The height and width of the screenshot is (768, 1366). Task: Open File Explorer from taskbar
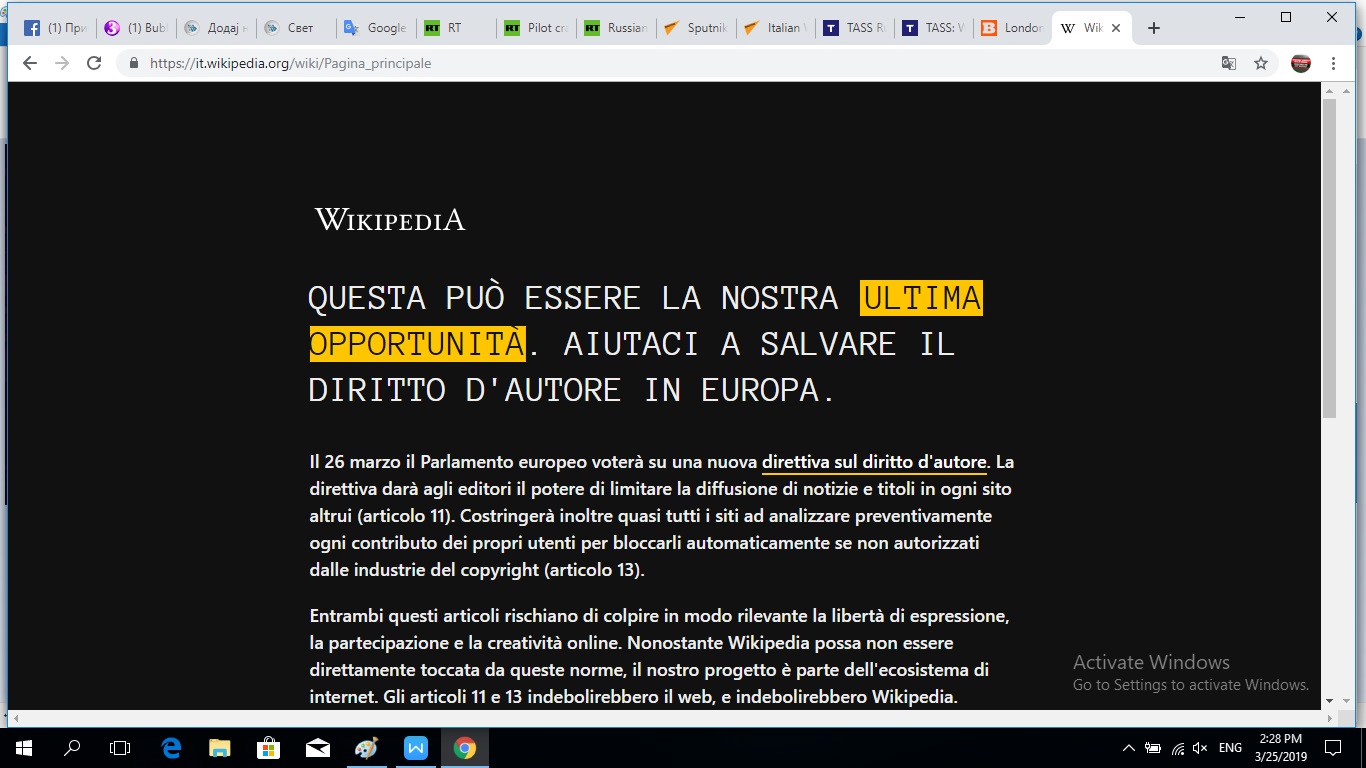click(220, 747)
